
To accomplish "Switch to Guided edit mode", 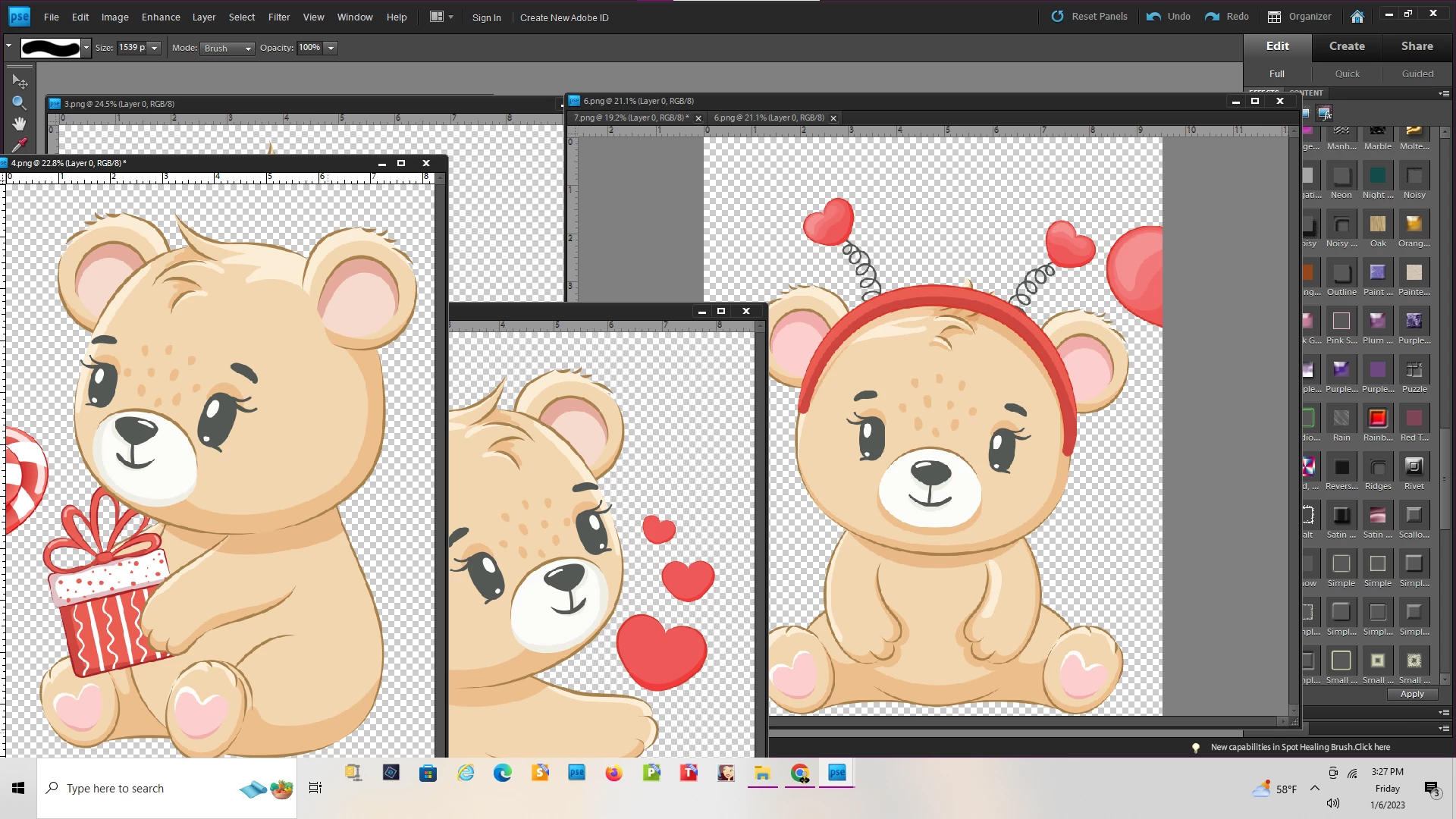I will (1417, 74).
